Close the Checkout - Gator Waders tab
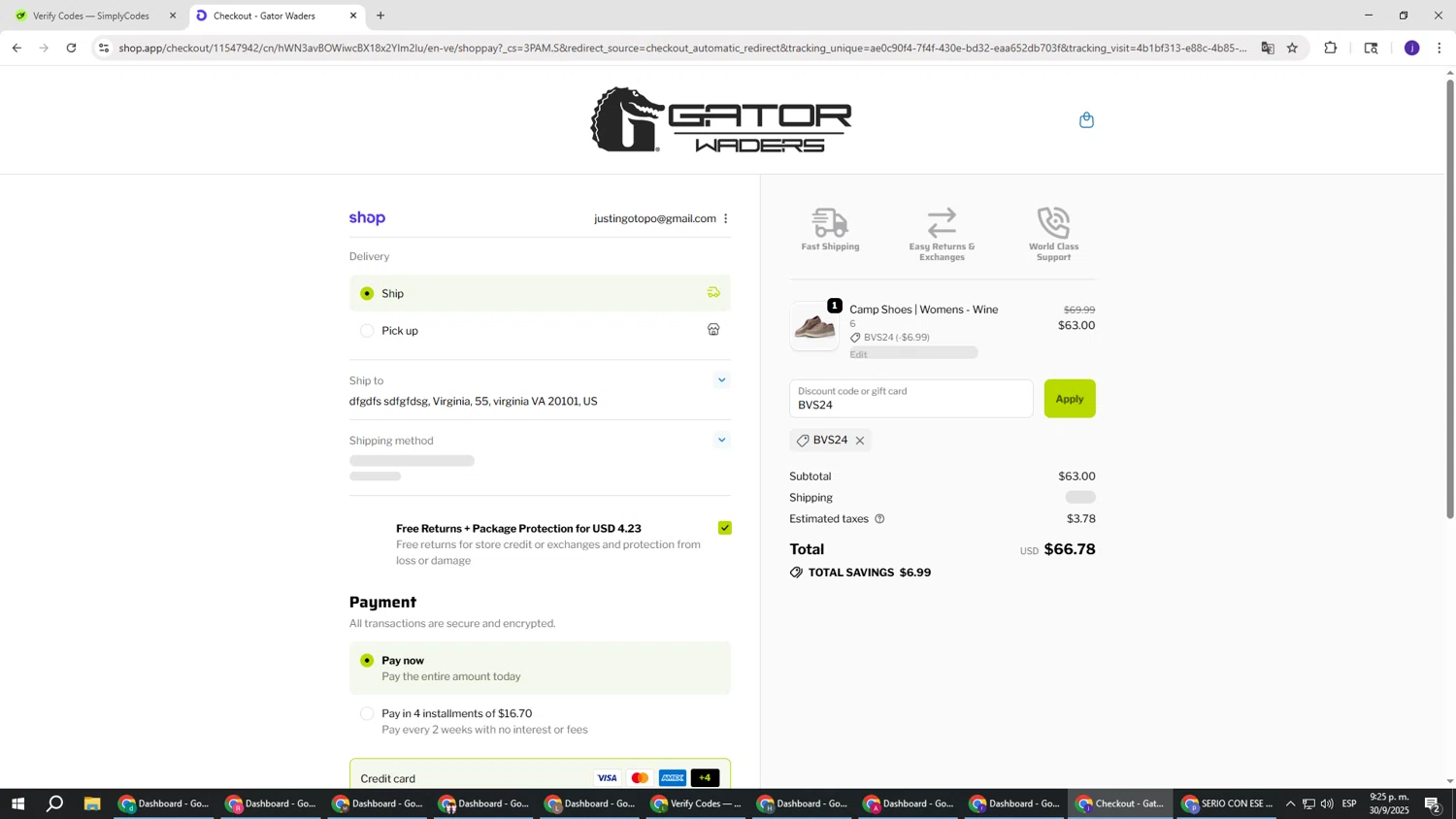Image resolution: width=1456 pixels, height=819 pixels. (353, 16)
